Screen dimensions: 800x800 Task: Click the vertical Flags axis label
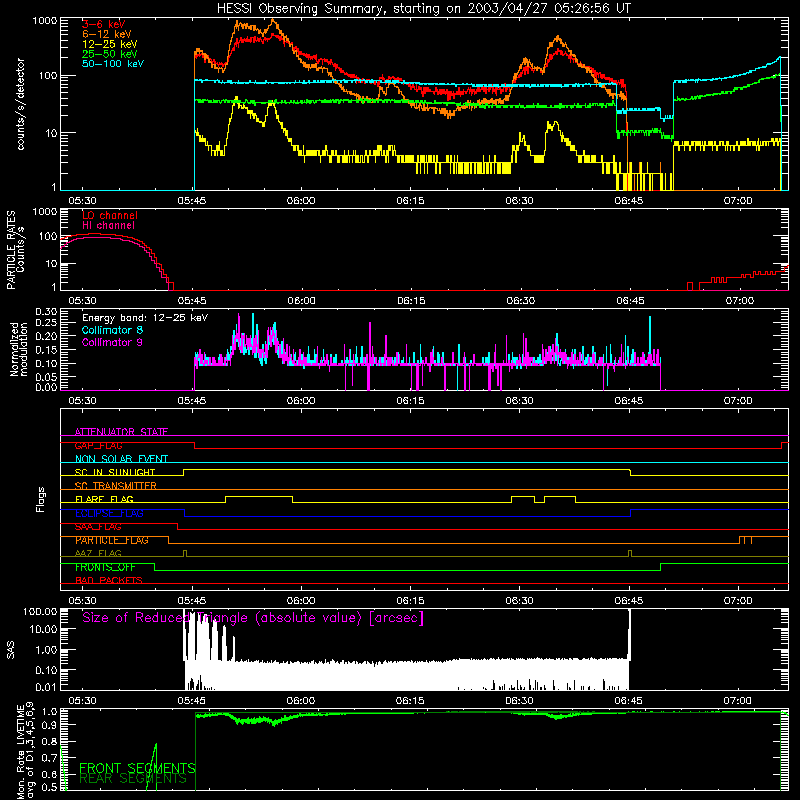coord(40,499)
